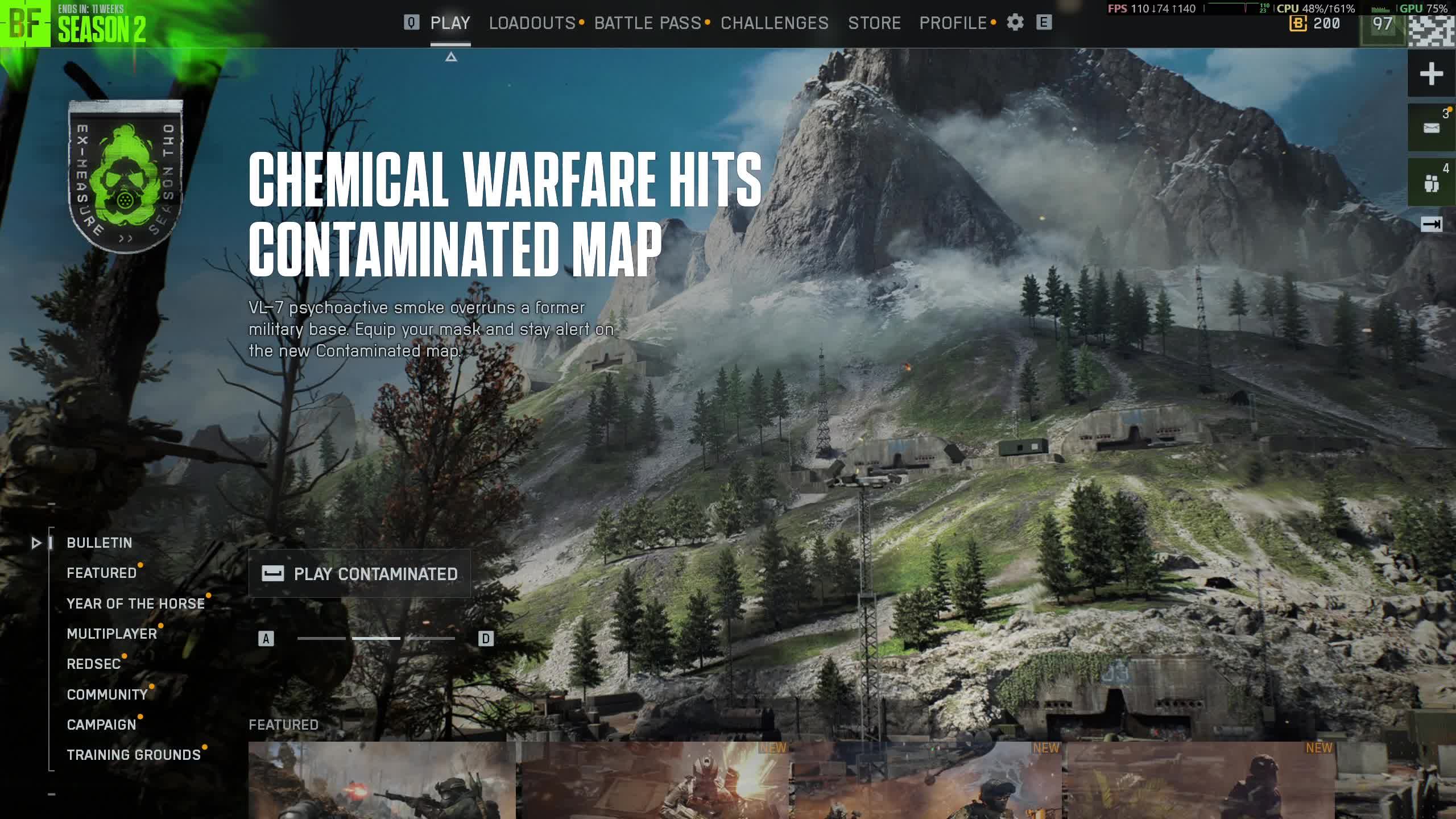The height and width of the screenshot is (819, 1456).
Task: Select the third bulletin carousel indicator
Action: (431, 638)
